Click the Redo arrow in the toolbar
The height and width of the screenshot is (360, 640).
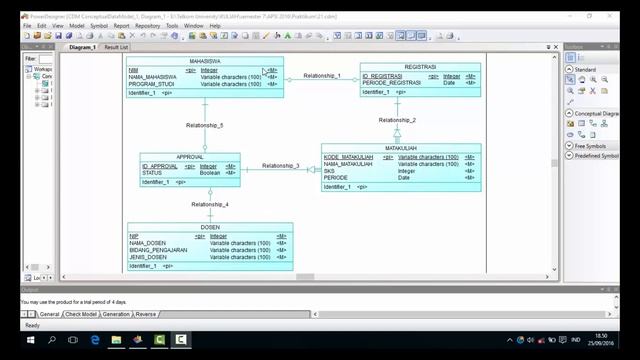tap(153, 36)
